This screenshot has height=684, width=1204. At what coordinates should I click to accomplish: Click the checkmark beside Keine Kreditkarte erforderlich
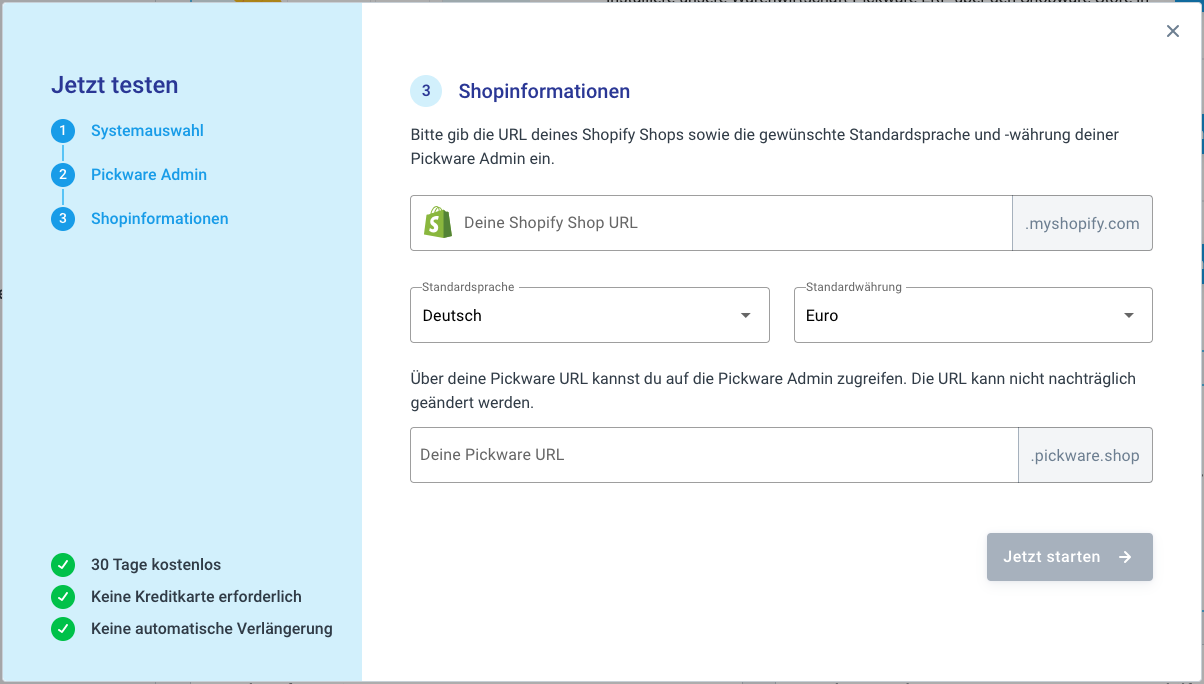pyautogui.click(x=63, y=597)
